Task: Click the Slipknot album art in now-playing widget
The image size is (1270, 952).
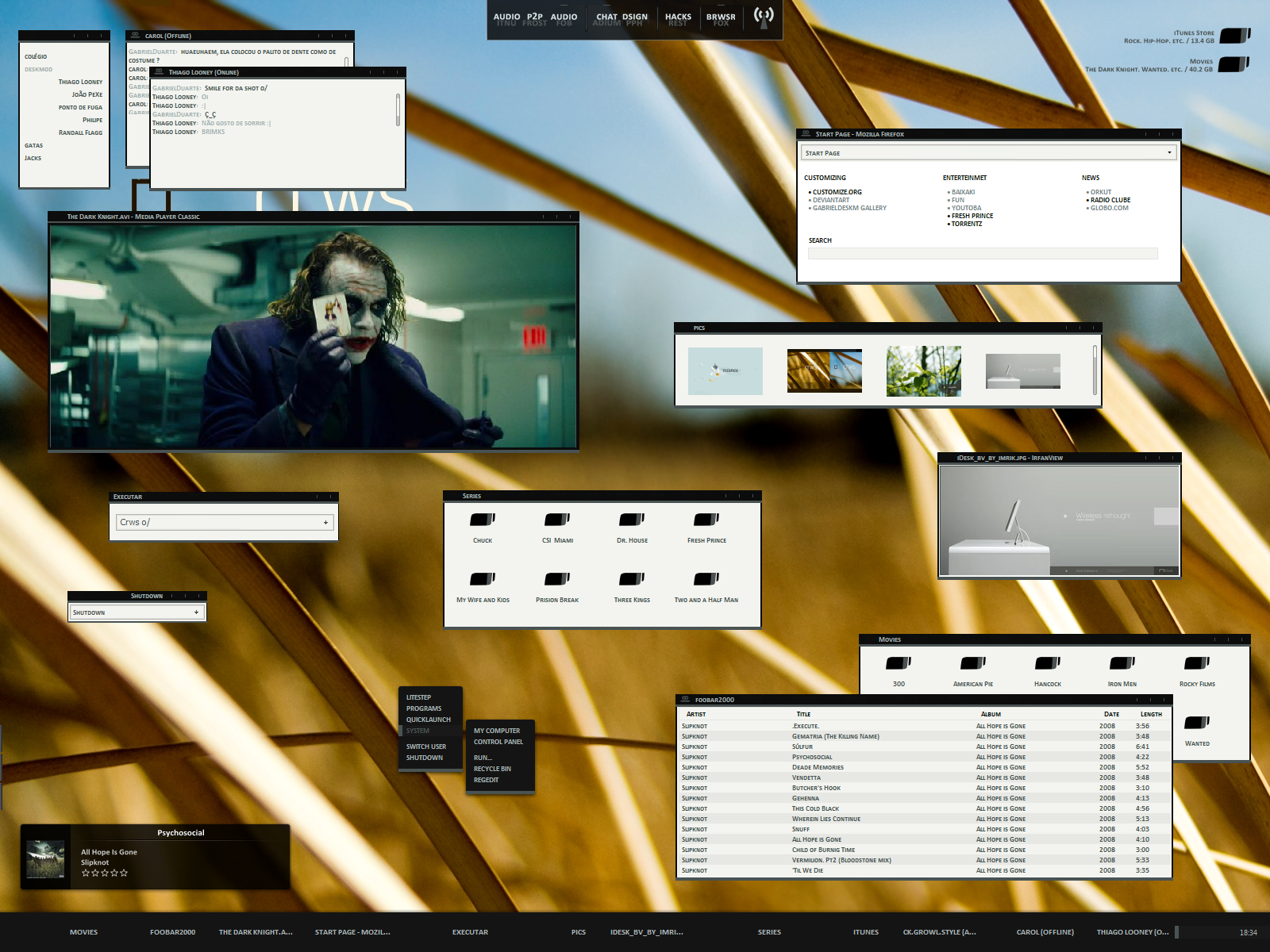Action: (46, 859)
